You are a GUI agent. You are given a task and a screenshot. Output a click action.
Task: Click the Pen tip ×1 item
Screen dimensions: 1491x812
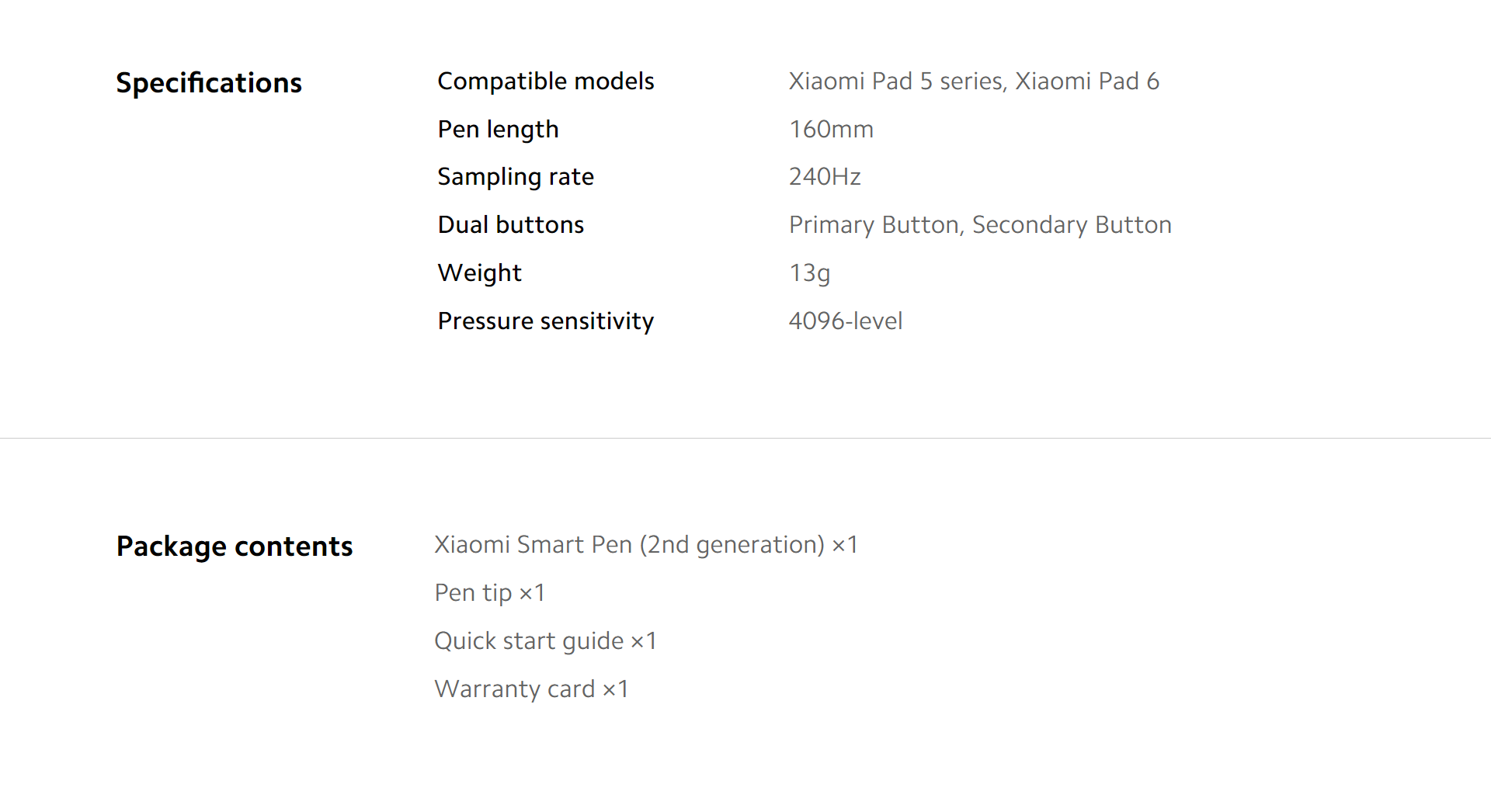(x=490, y=593)
